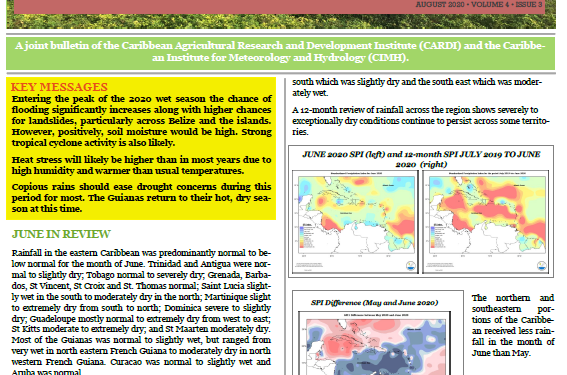The width and height of the screenshot is (567, 375).
Task: Click the color legend of the 12-month SPI map
Action: [x=438, y=236]
